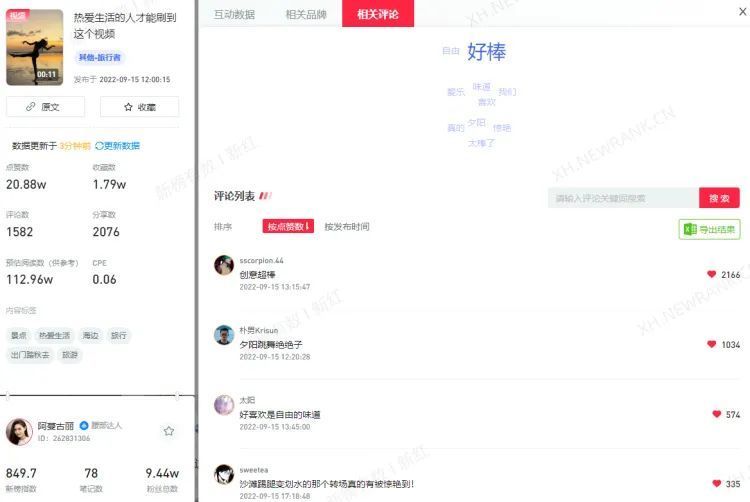Click the 自由 word in the word cloud
This screenshot has height=502, width=750.
(451, 51)
